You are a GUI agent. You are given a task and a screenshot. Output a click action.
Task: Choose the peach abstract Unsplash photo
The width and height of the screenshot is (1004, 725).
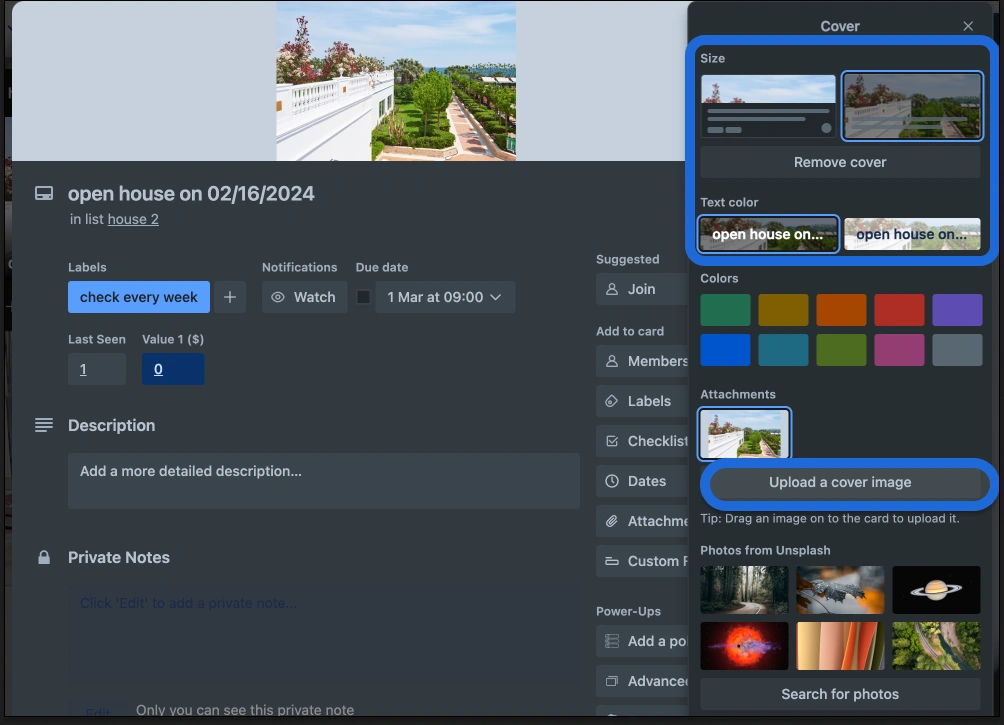(x=840, y=646)
